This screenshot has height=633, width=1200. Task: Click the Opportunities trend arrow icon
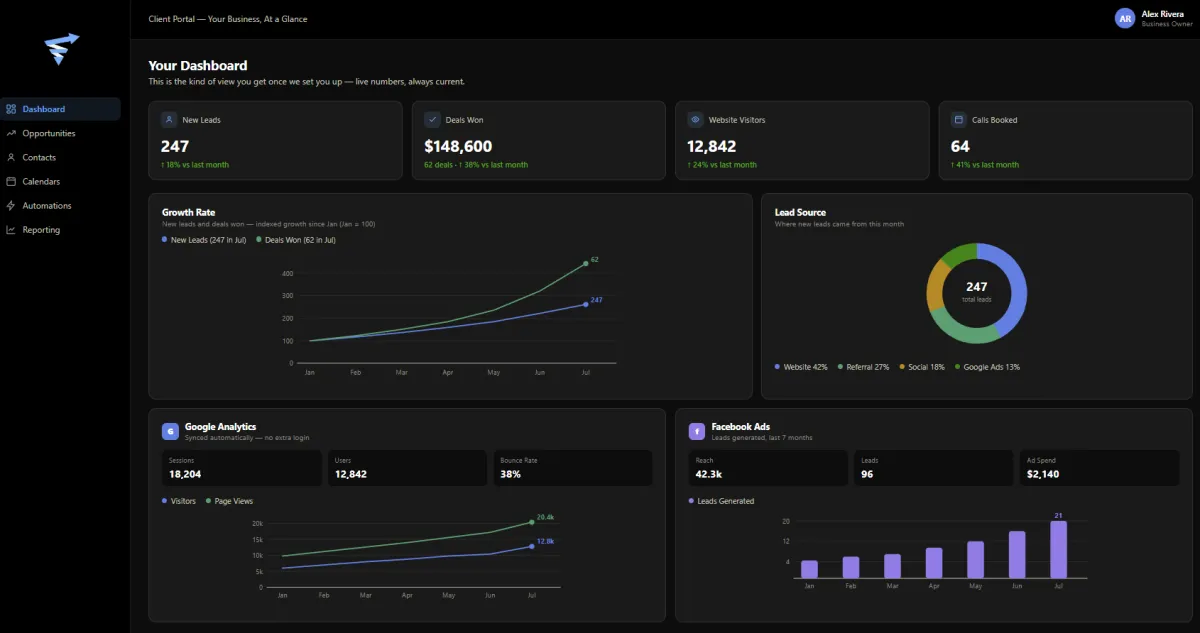click(x=11, y=133)
